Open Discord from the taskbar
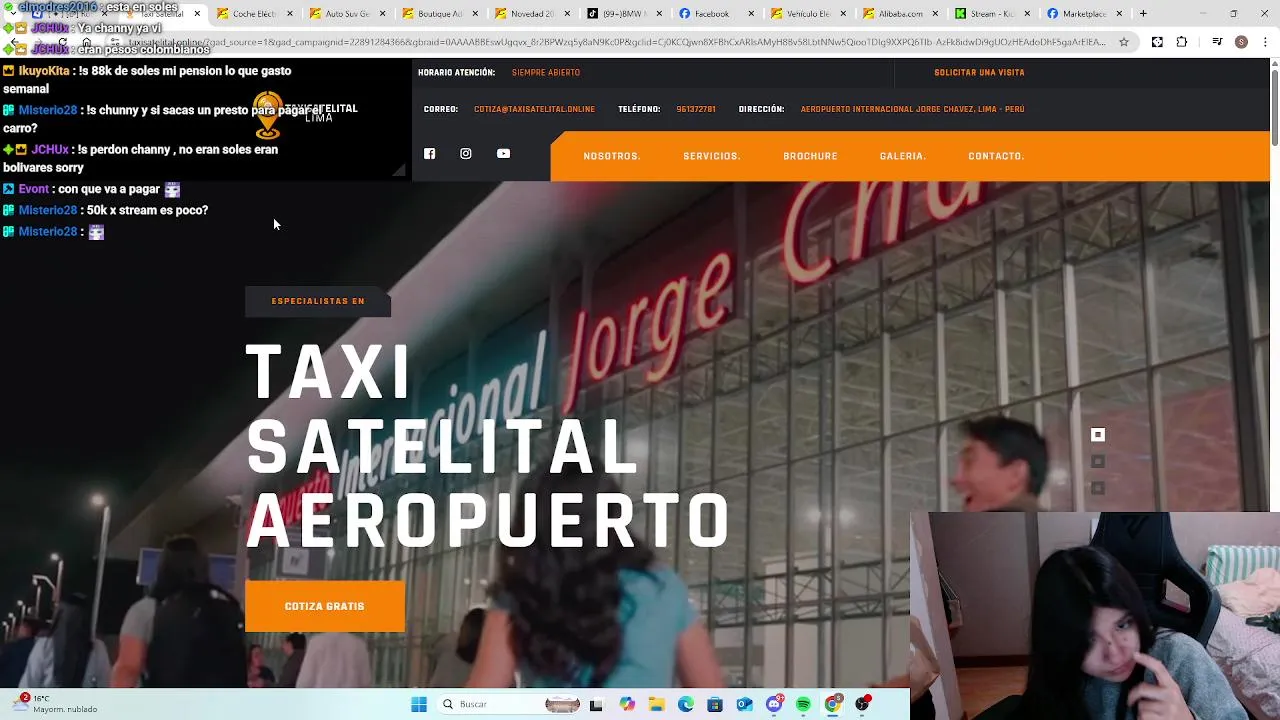Viewport: 1280px width, 720px height. [x=774, y=704]
